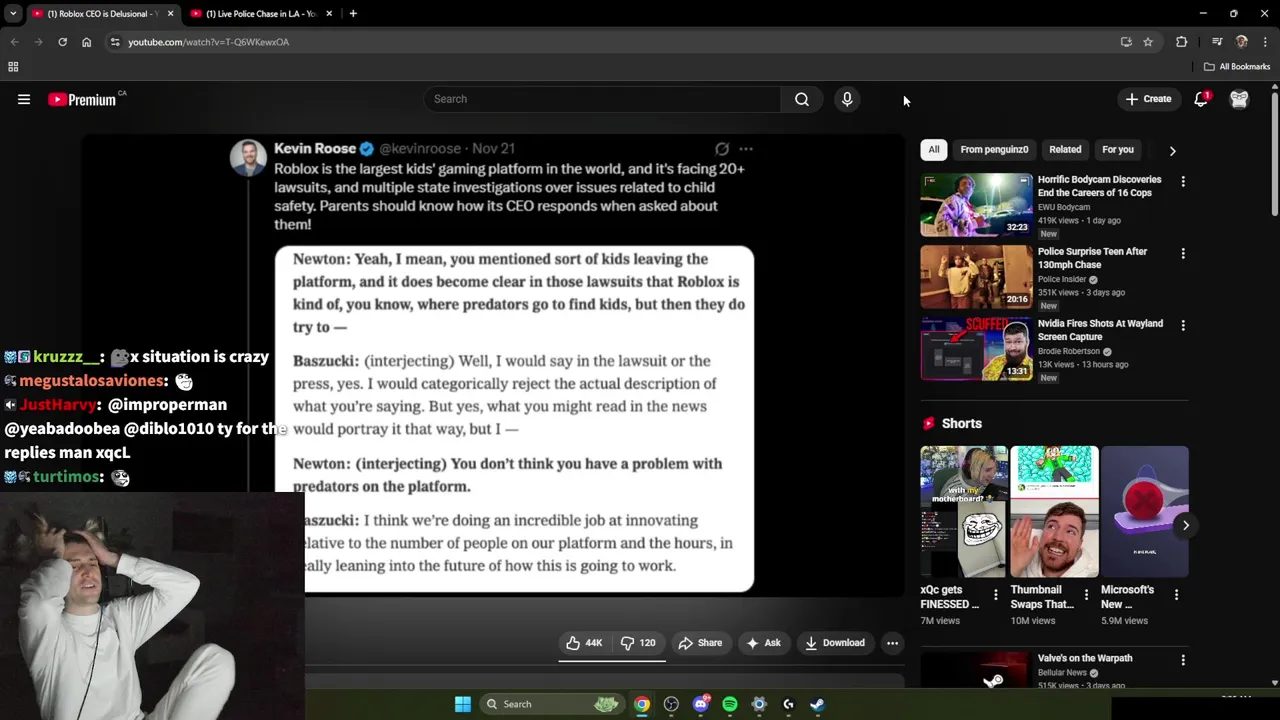Click the search magnifier button
This screenshot has height=720, width=1280.
(x=802, y=99)
